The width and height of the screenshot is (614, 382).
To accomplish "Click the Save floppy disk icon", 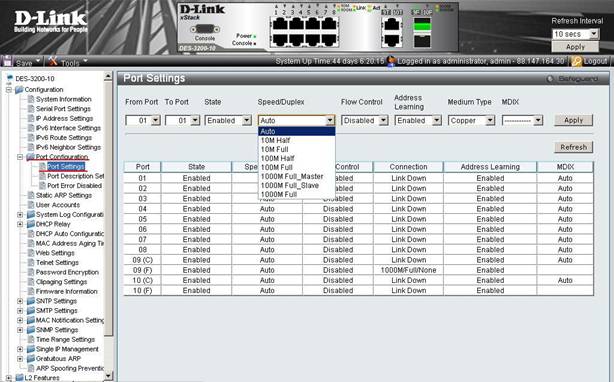I will [7, 61].
